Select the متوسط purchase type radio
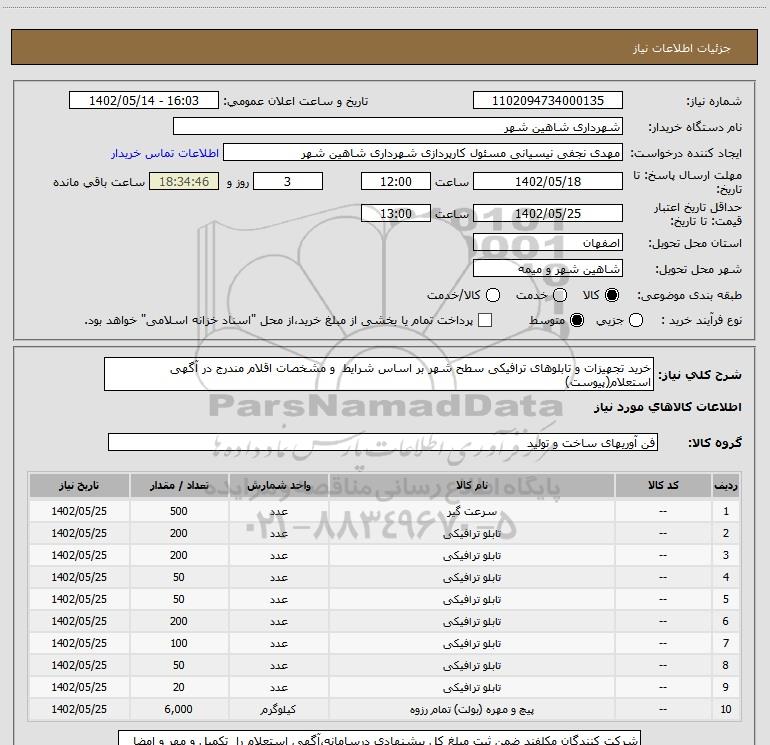This screenshot has height=745, width=770. tap(577, 320)
